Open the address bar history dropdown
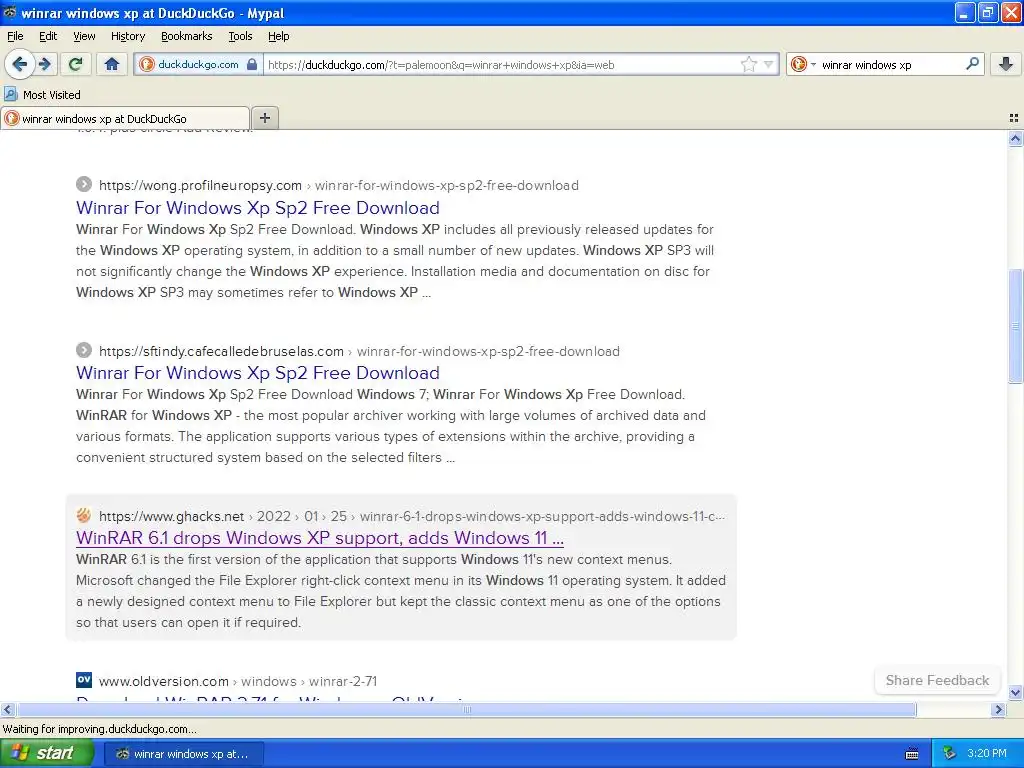 (x=769, y=64)
